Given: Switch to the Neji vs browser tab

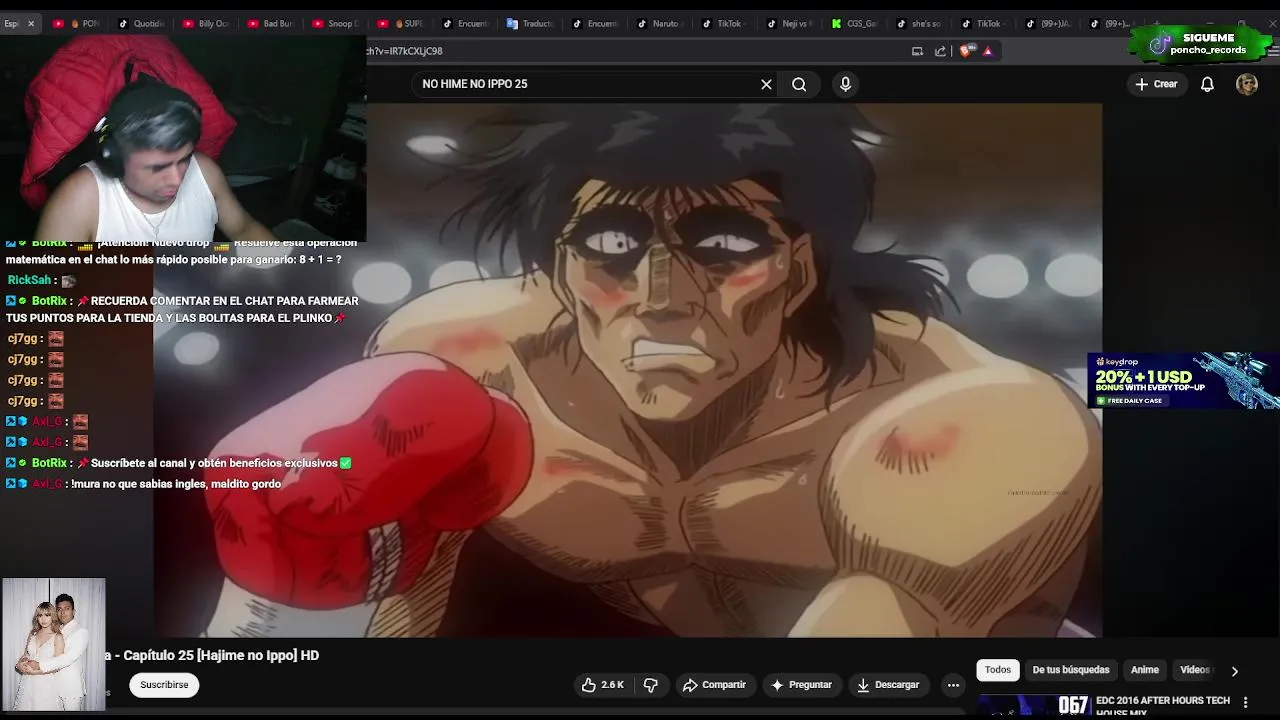Looking at the screenshot, I should (790, 23).
